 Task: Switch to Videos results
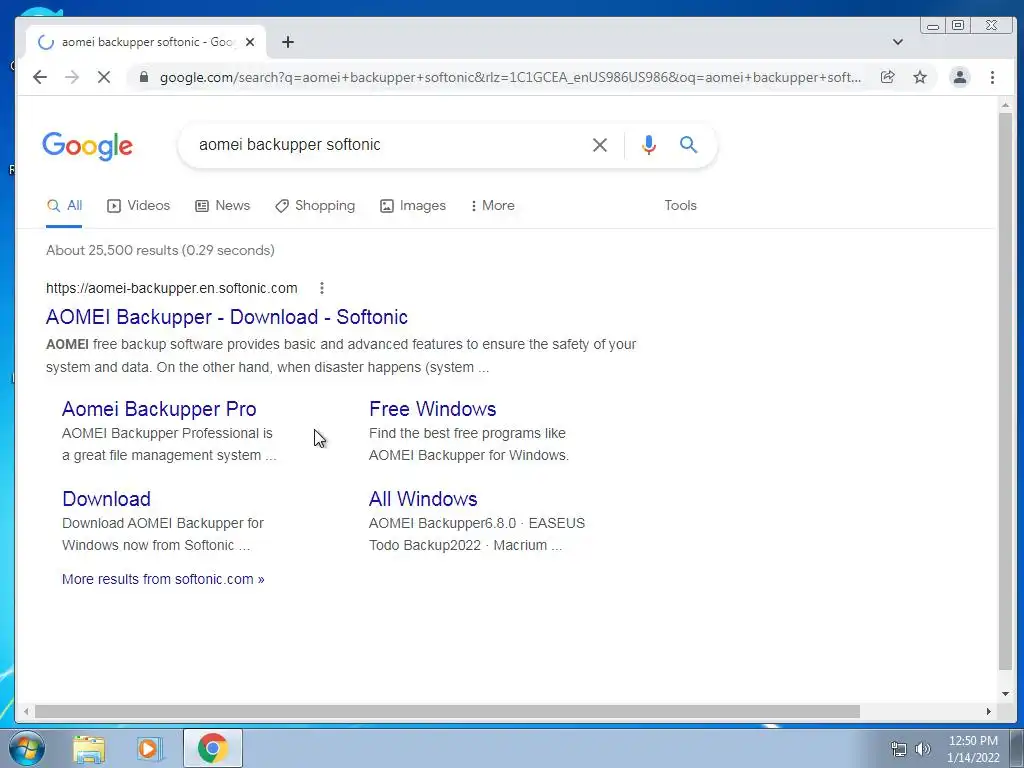click(x=138, y=206)
